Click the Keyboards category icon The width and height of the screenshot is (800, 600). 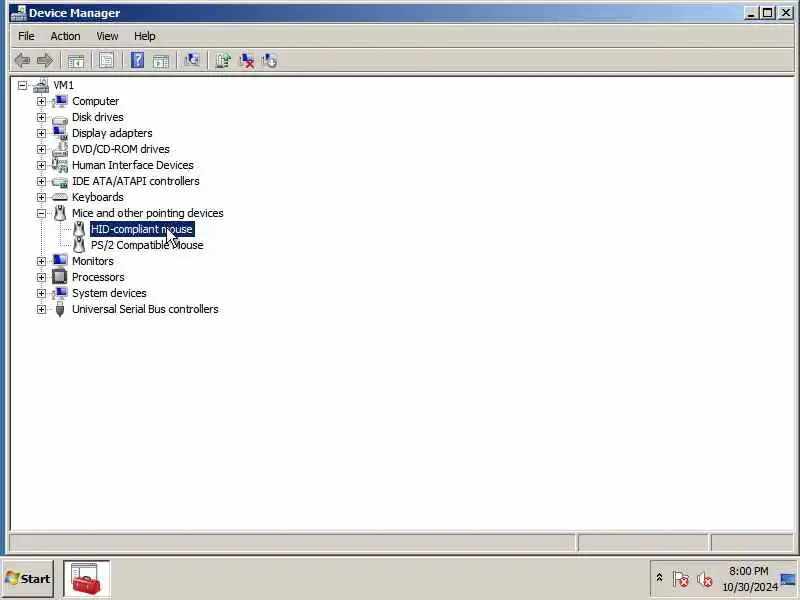(60, 197)
